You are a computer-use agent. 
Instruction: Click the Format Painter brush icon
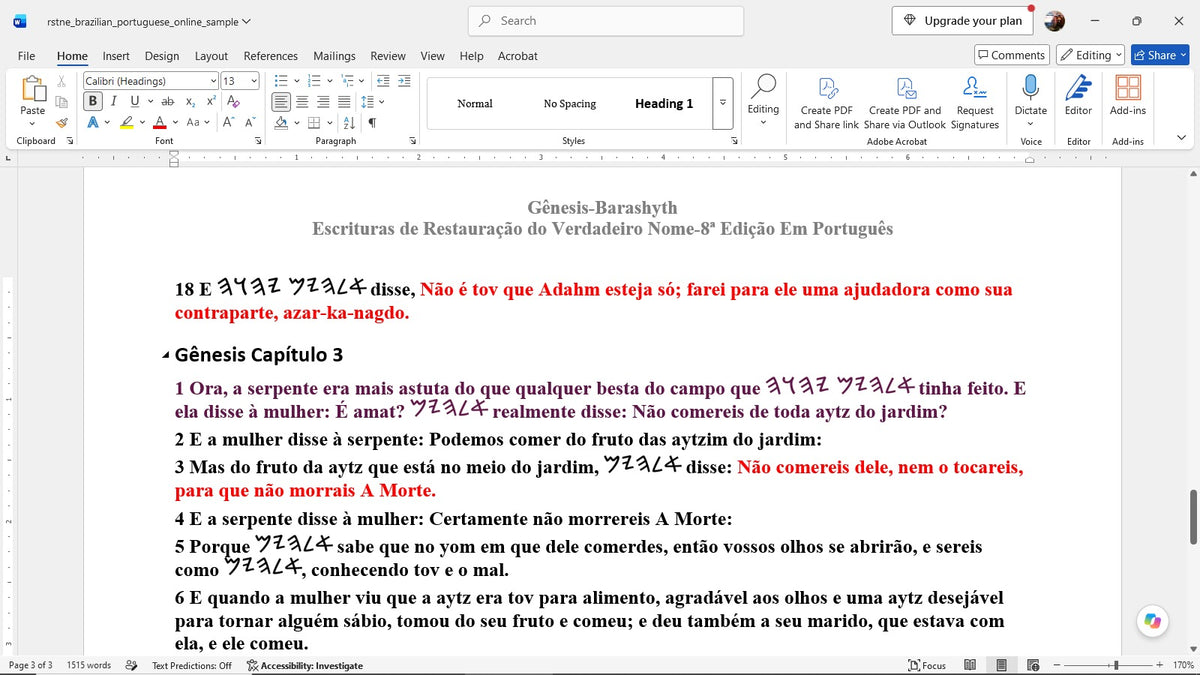tap(61, 122)
